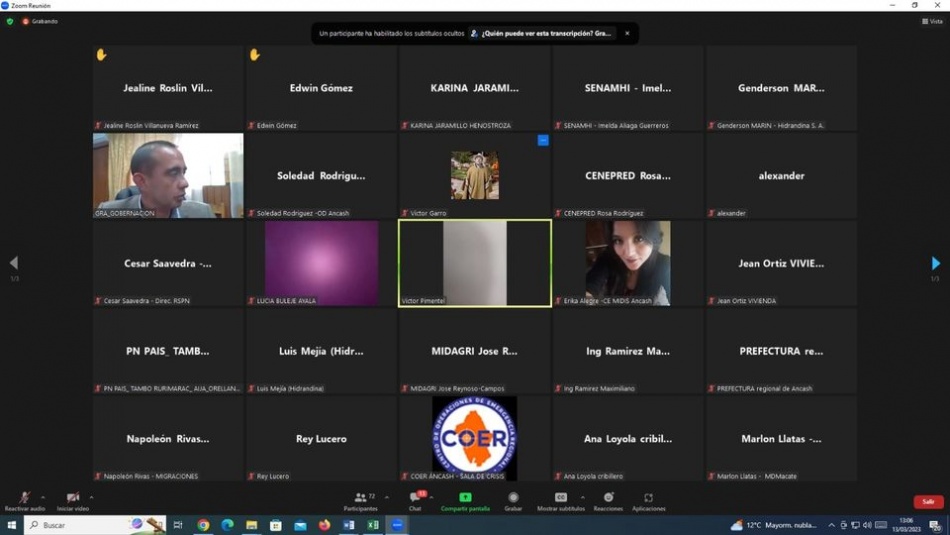This screenshot has width=950, height=535.
Task: Open the Aplicaciones panel
Action: coord(648,498)
